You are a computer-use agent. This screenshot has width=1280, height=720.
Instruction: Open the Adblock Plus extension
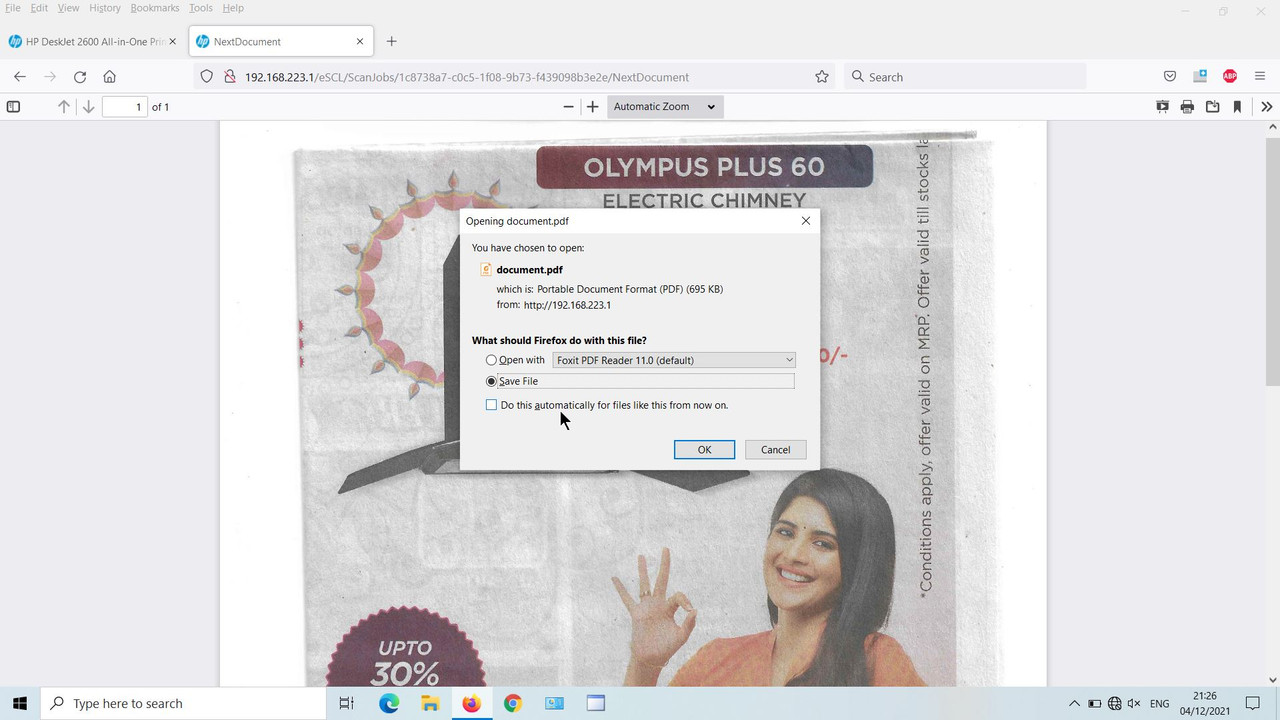pos(1230,77)
